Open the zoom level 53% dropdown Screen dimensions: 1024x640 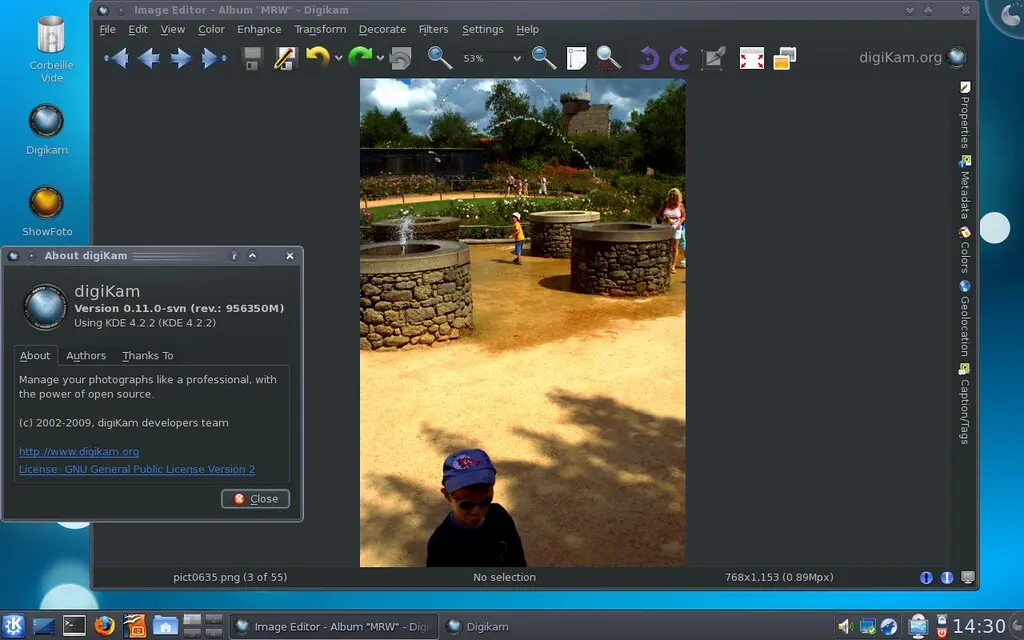(516, 59)
